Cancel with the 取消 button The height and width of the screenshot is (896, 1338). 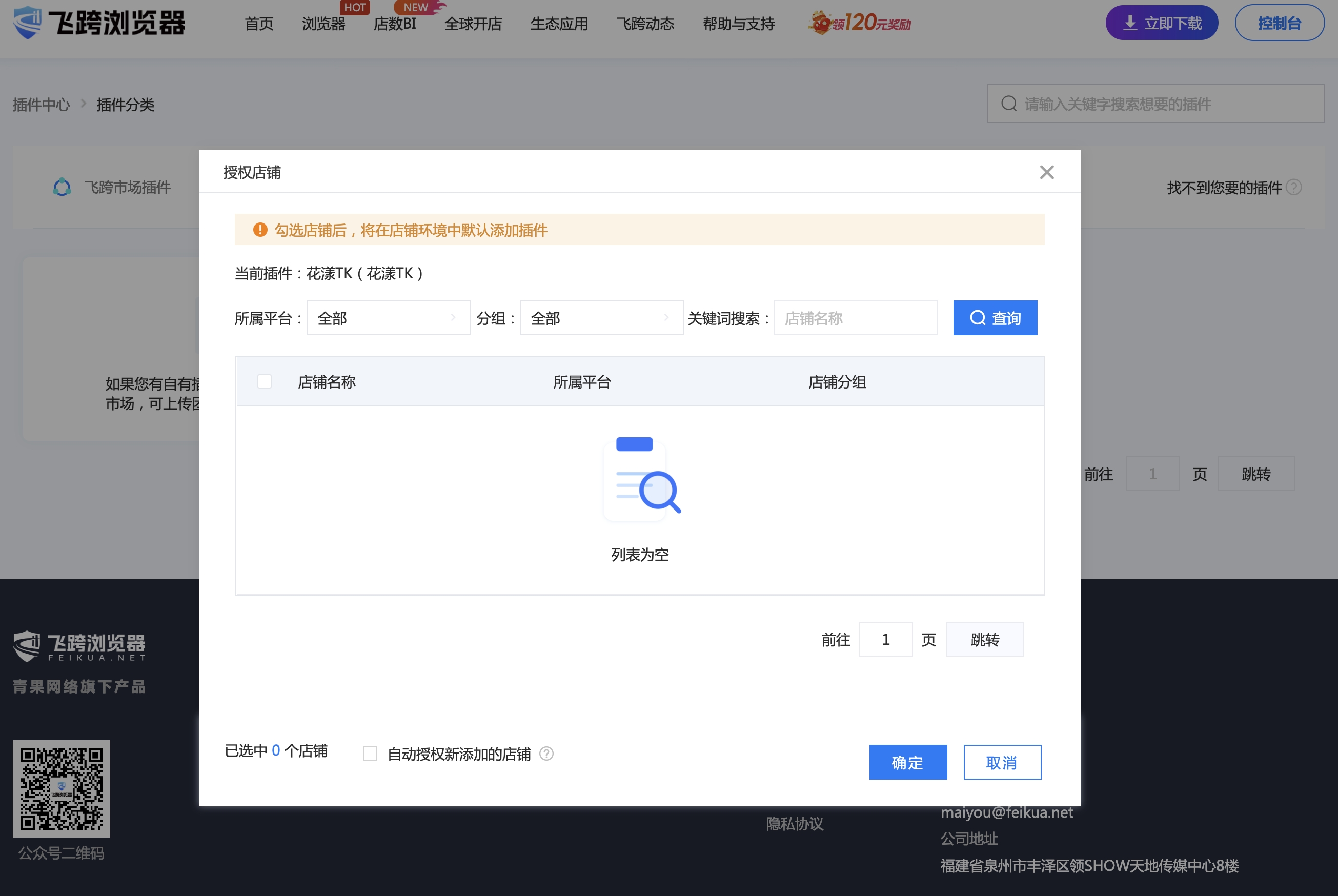click(x=1002, y=762)
